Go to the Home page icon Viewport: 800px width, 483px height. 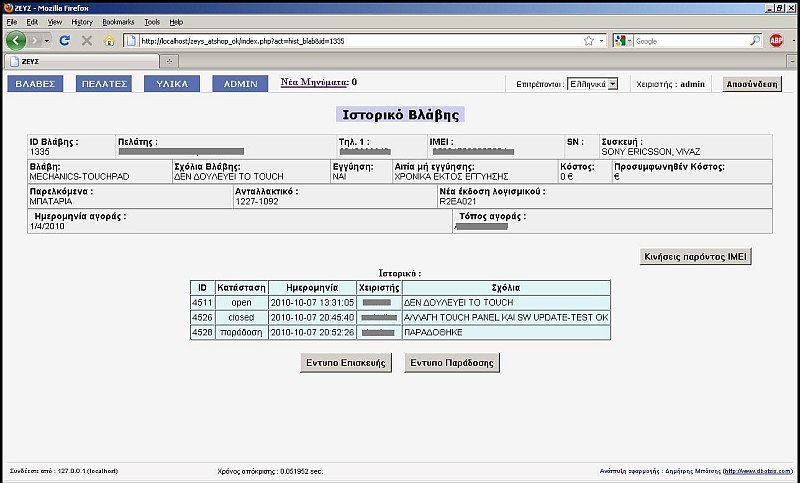[x=109, y=41]
